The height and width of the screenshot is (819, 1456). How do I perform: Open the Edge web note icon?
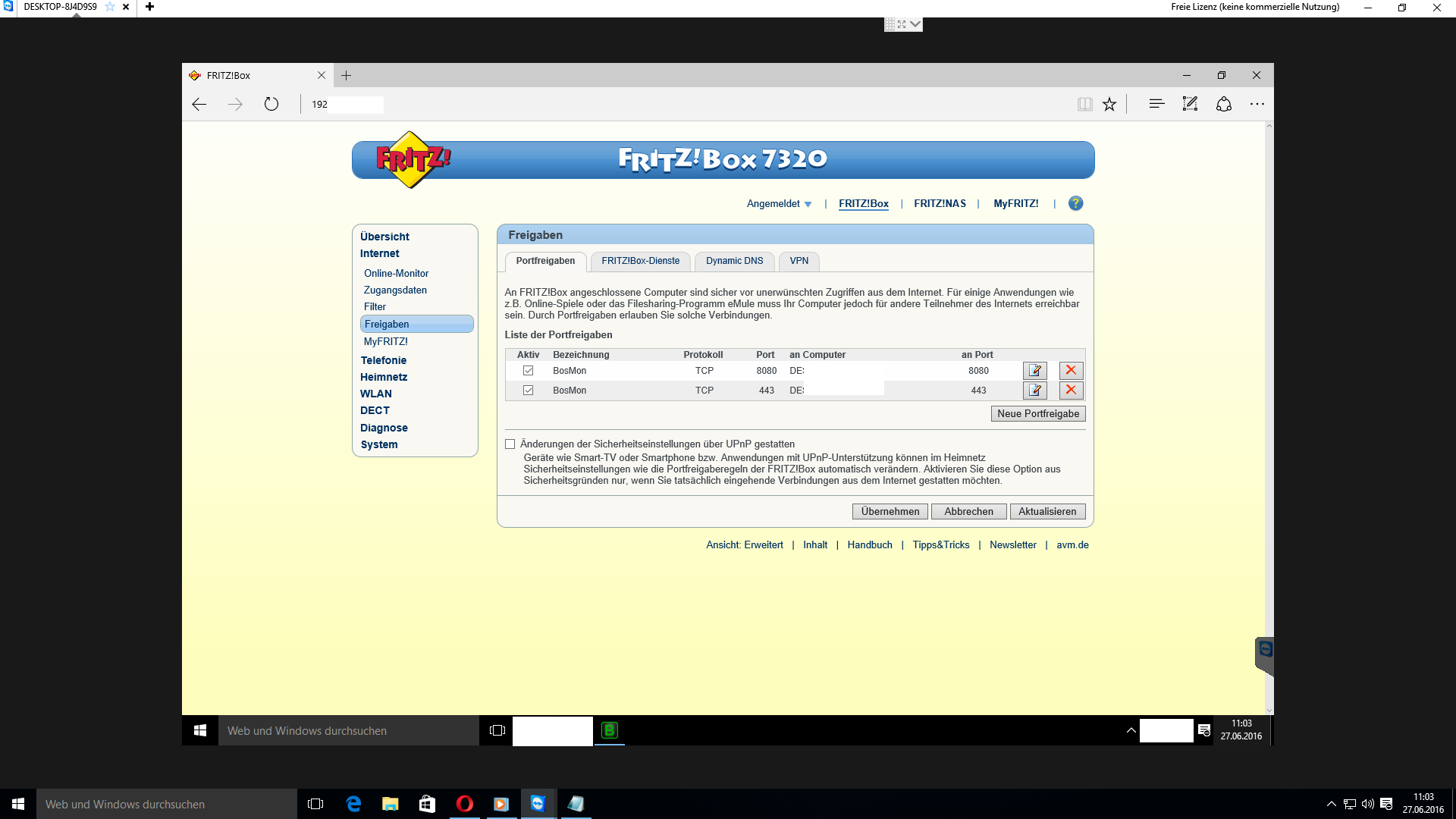coord(1190,105)
